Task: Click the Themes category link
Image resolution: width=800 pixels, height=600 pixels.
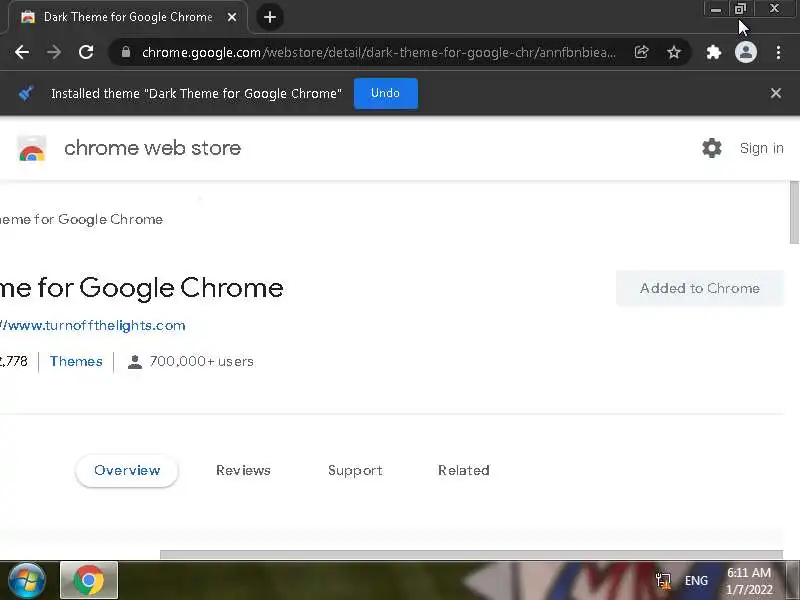Action: [x=76, y=361]
